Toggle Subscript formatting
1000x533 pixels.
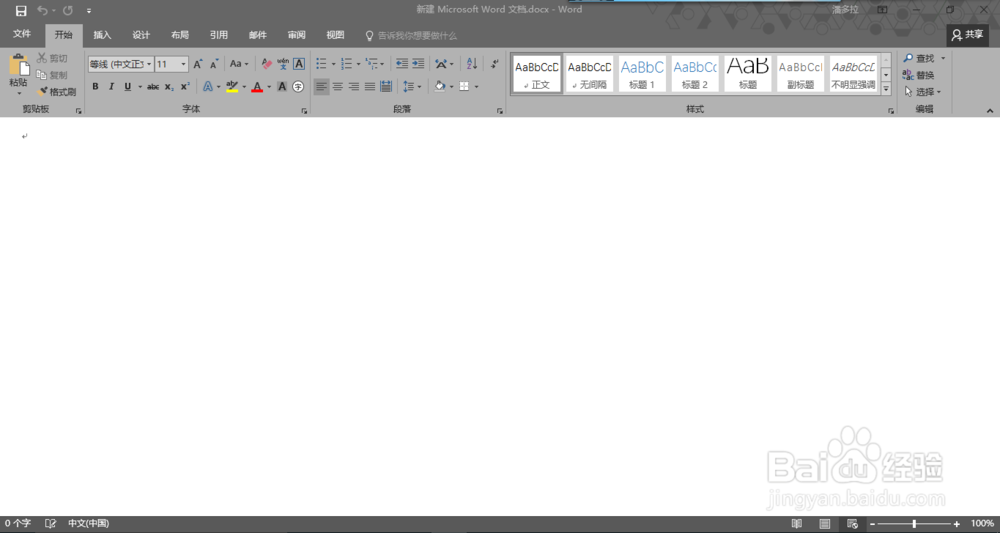coord(169,86)
